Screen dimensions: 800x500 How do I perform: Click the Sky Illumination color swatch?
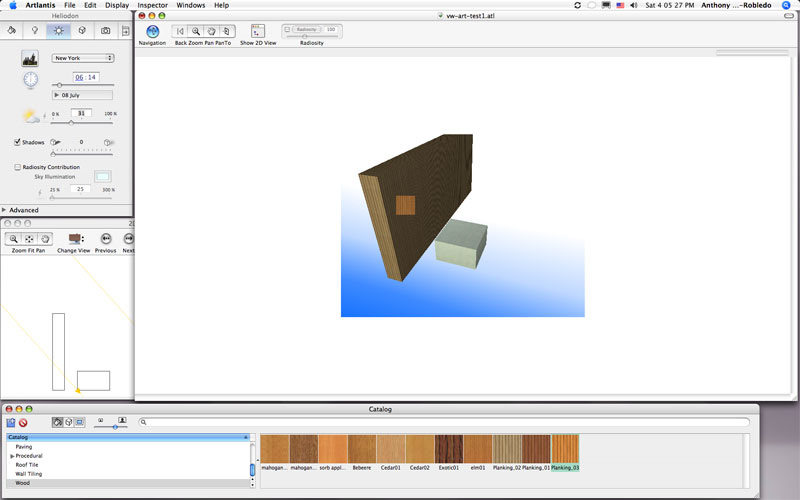102,177
